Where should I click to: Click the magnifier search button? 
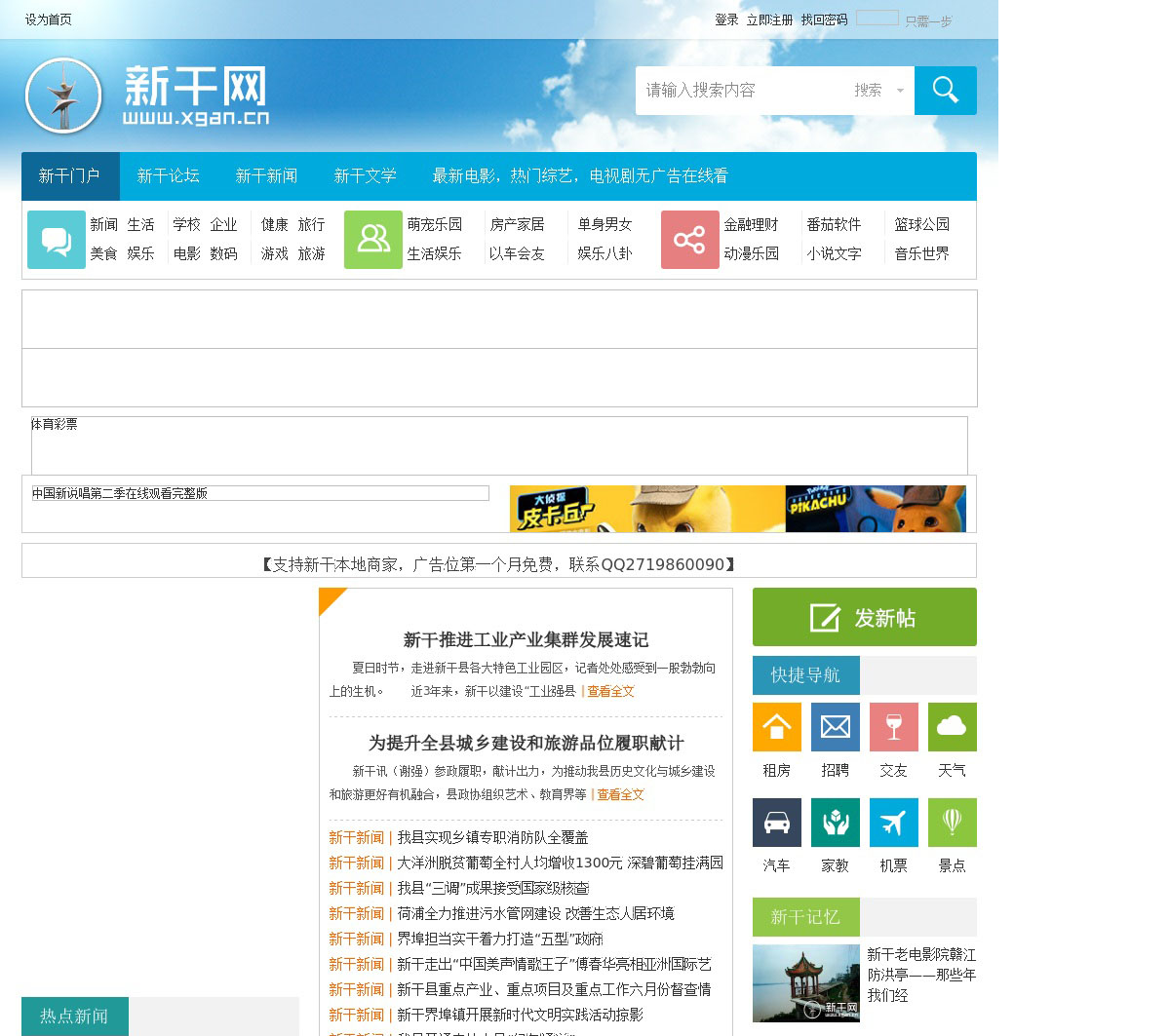[x=945, y=91]
